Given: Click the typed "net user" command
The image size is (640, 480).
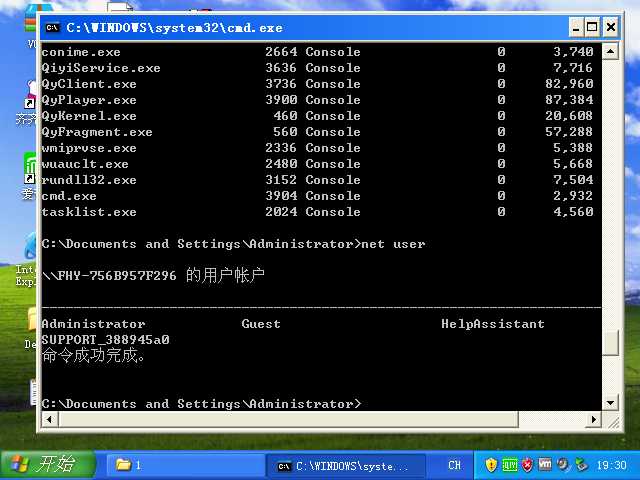Looking at the screenshot, I should 393,244.
